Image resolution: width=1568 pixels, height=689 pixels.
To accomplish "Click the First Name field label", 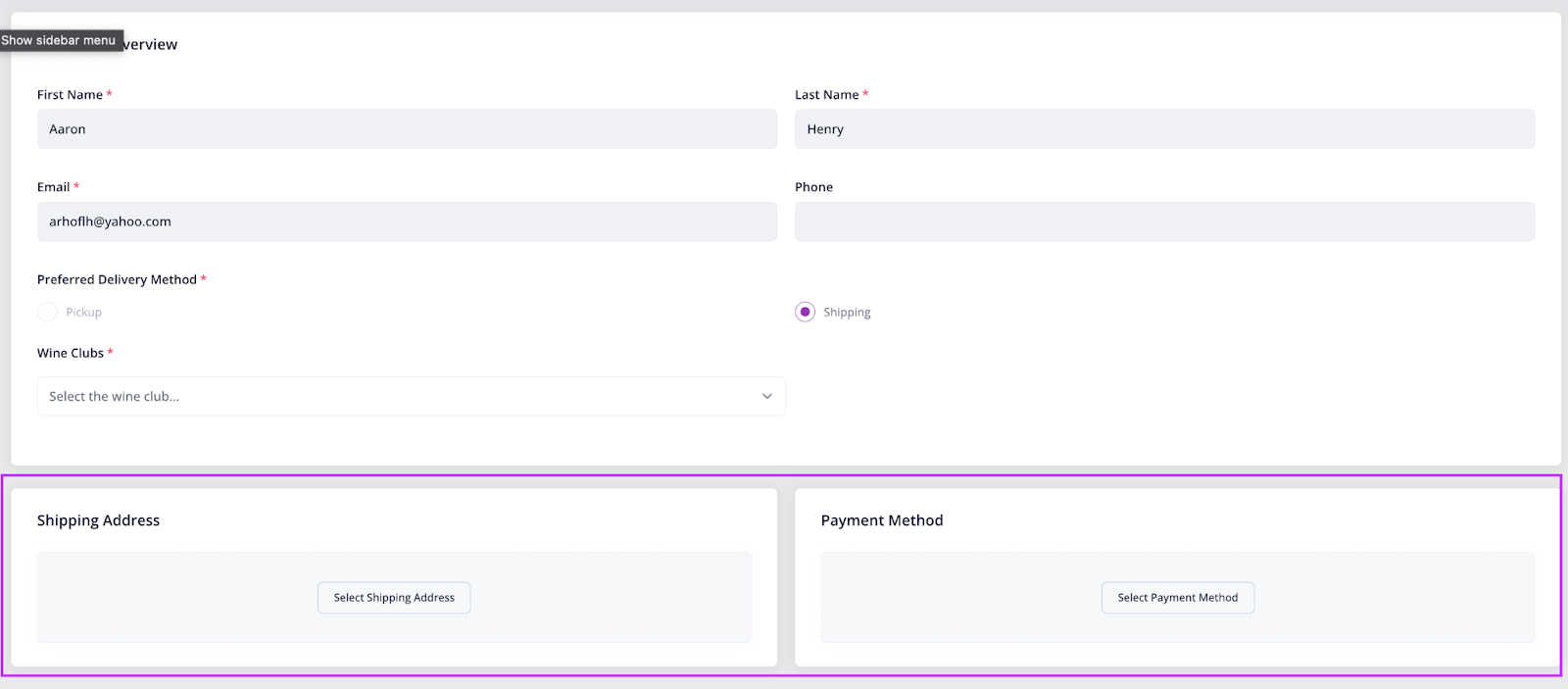I will point(70,95).
